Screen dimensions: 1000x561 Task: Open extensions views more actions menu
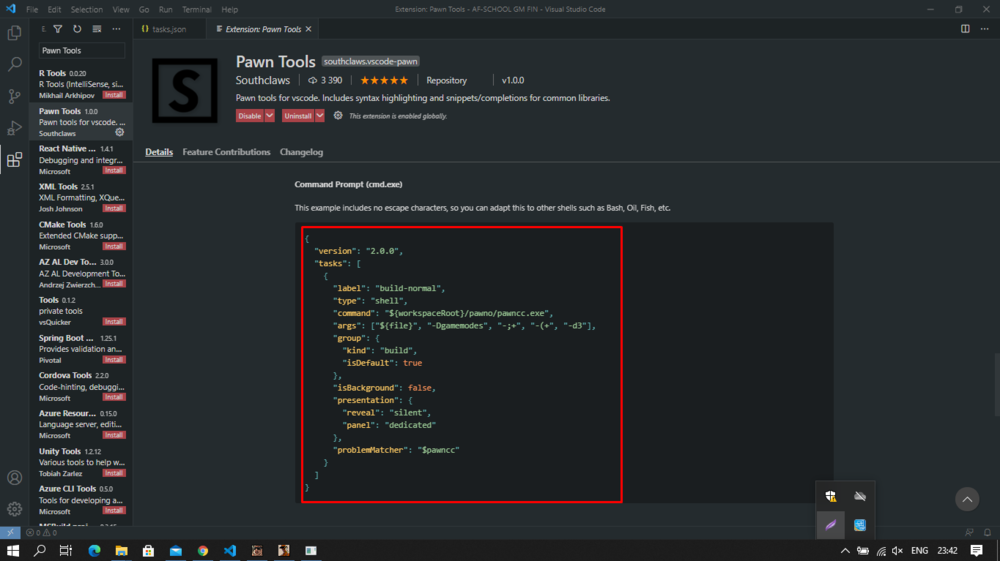116,29
